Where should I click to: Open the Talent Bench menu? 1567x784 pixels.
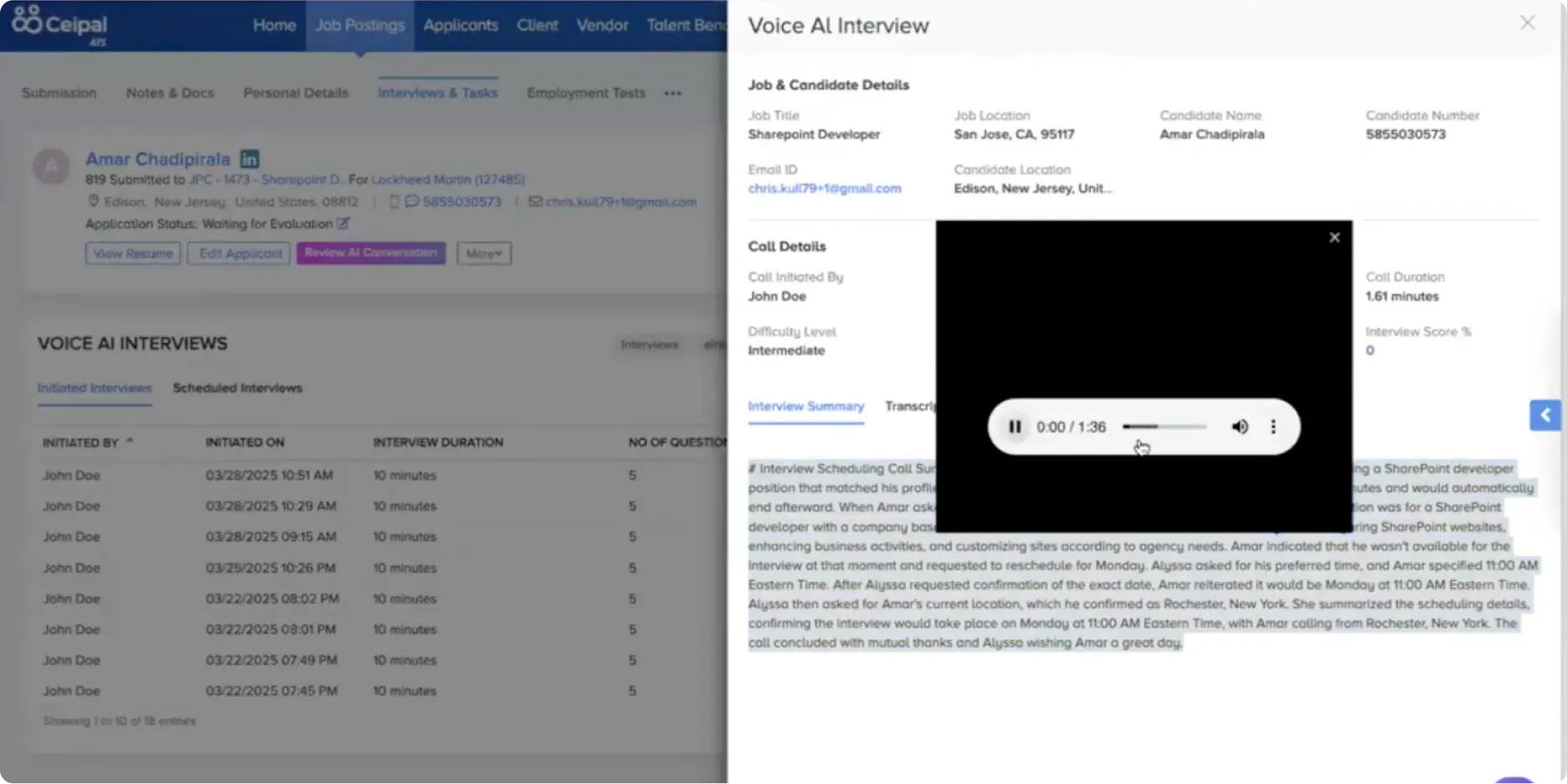tap(686, 25)
